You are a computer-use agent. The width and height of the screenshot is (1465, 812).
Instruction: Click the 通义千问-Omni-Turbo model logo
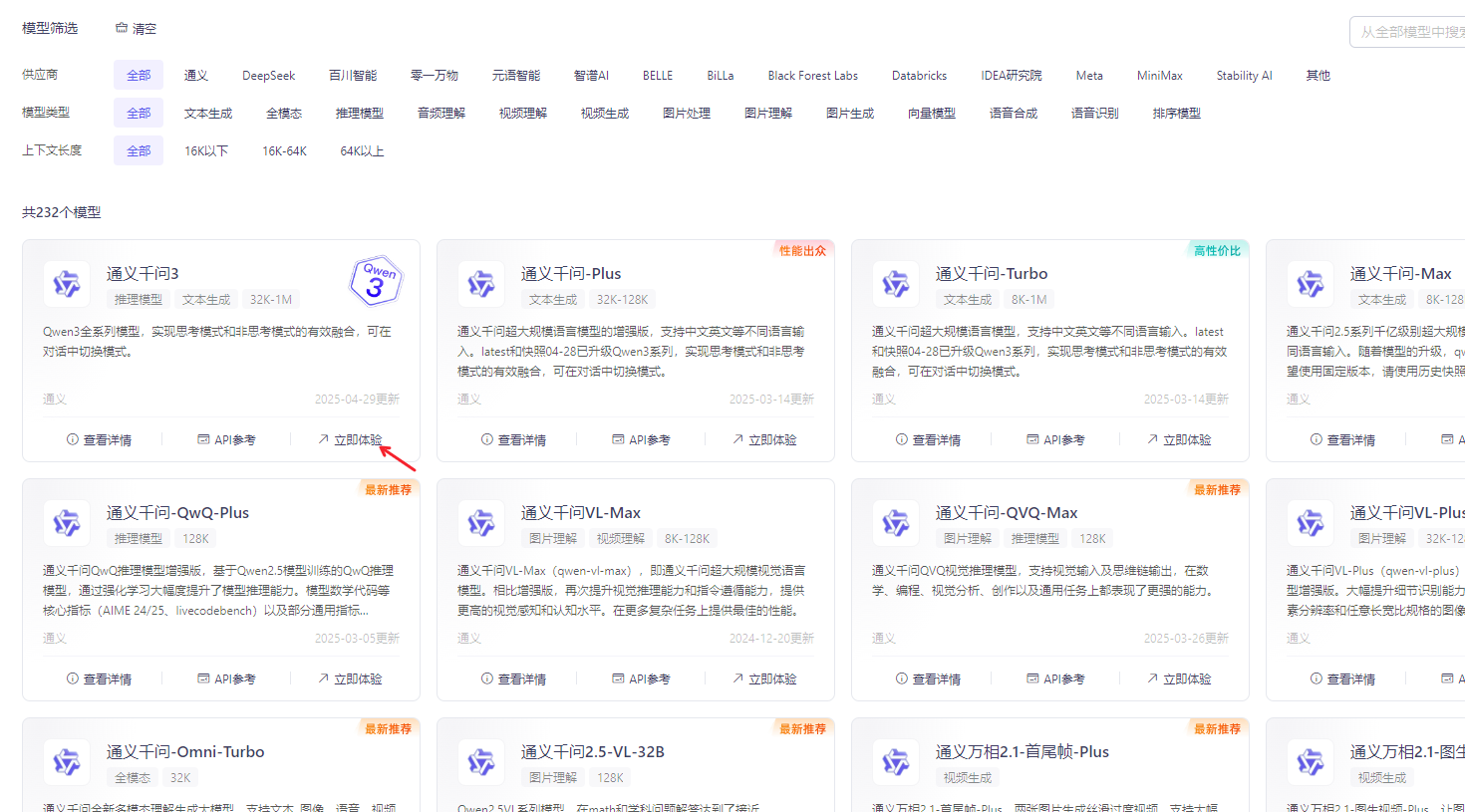[67, 762]
